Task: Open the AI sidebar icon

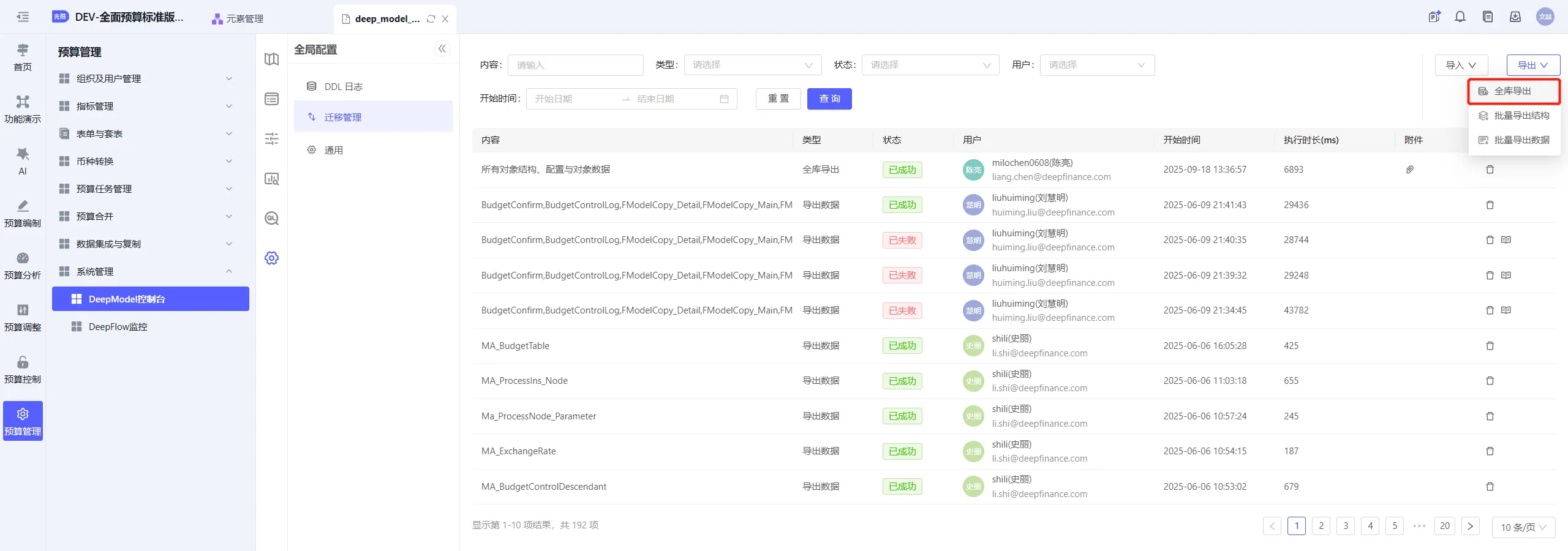Action: coord(23,160)
